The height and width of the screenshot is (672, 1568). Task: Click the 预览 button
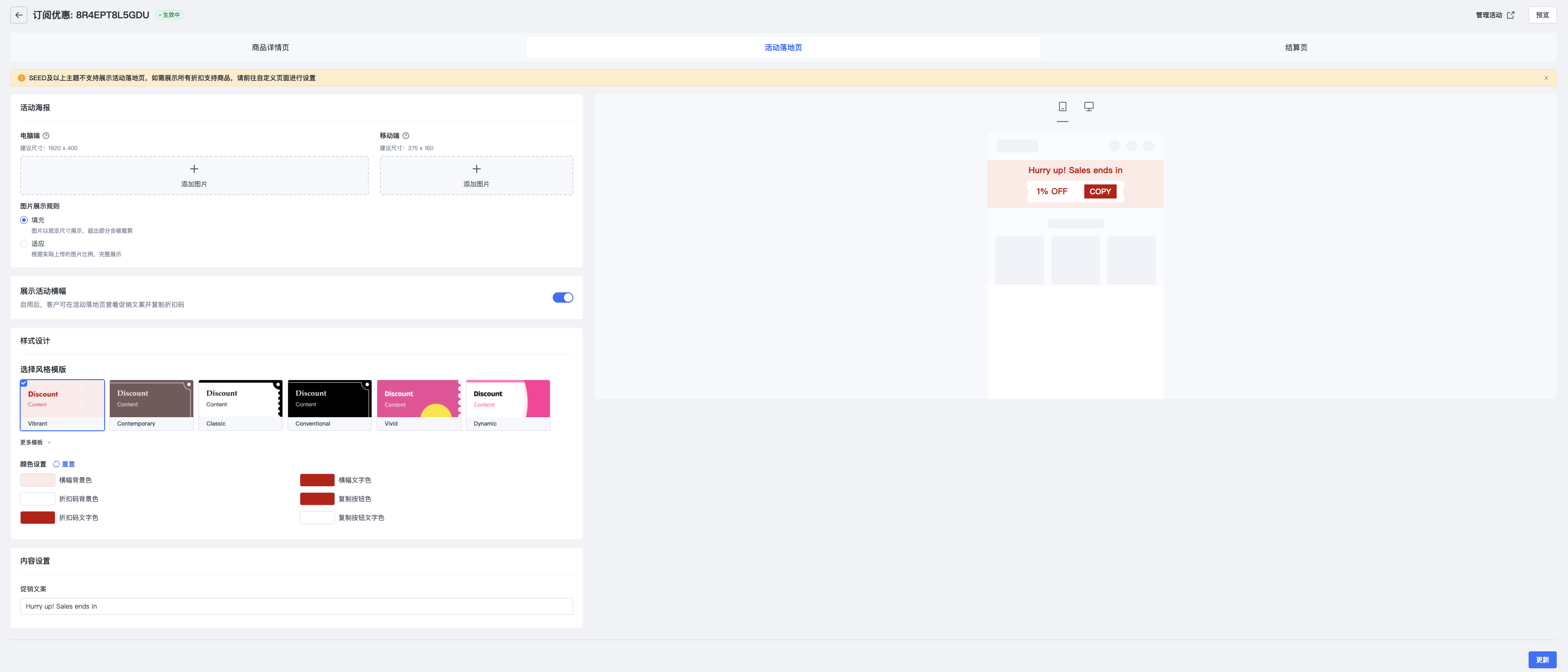click(1542, 15)
